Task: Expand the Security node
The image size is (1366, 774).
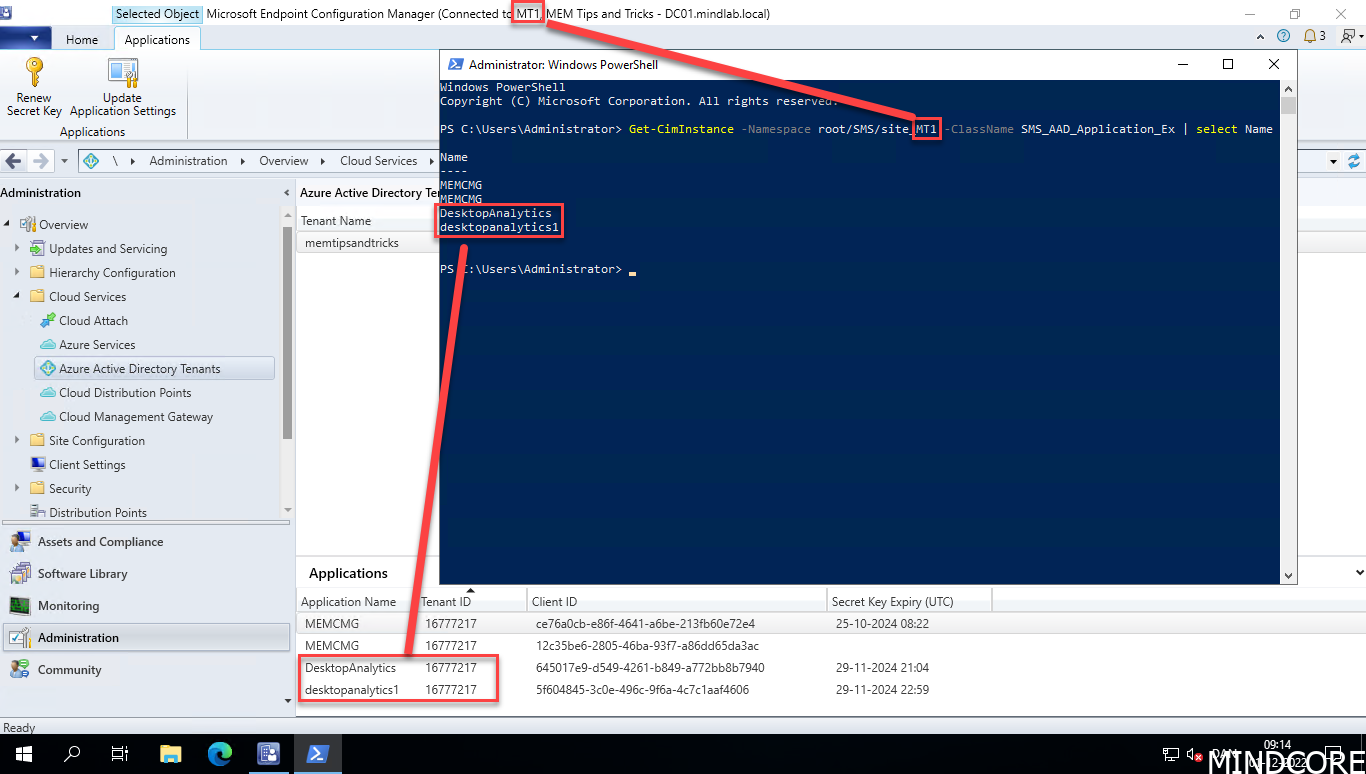Action: 17,489
